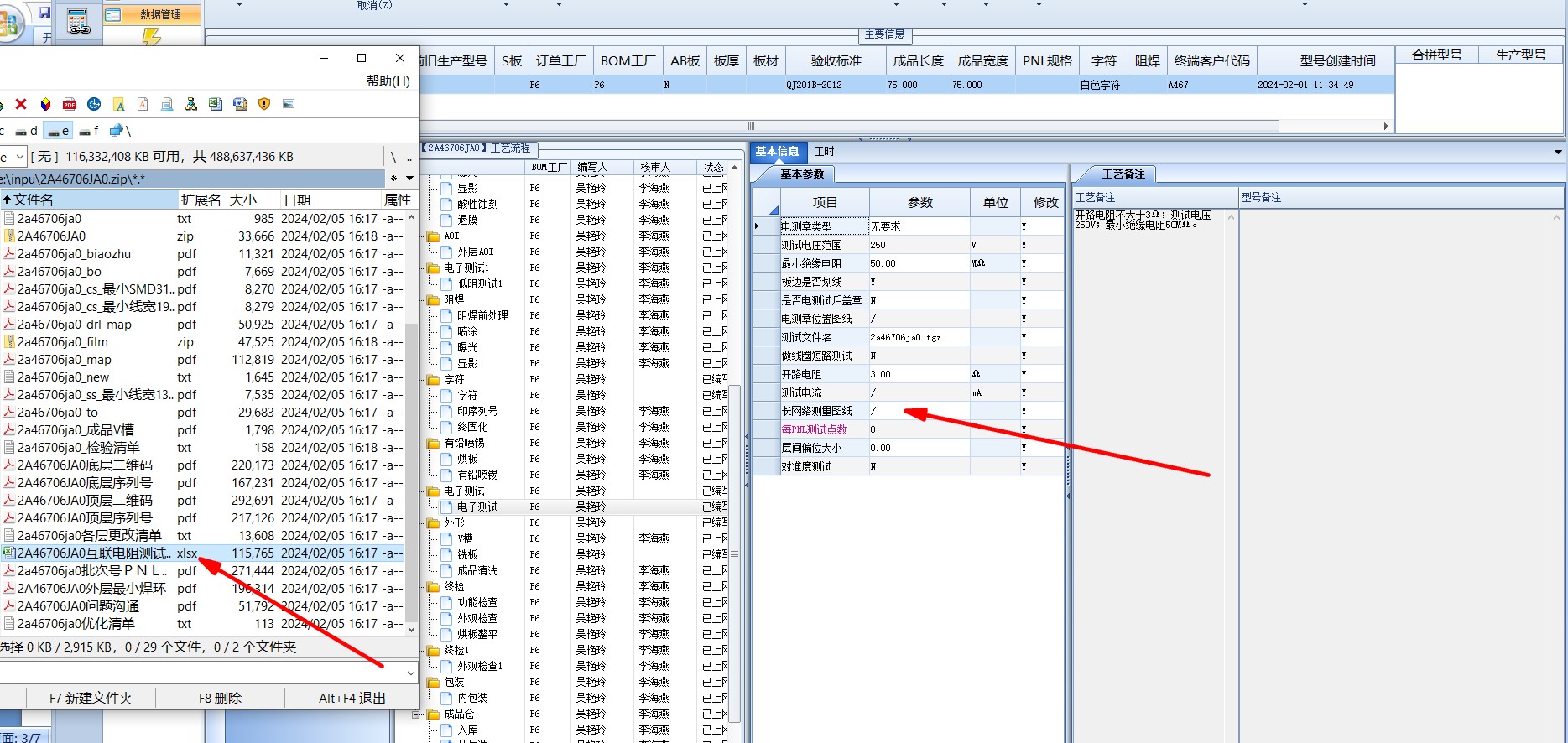The width and height of the screenshot is (1568, 743).
Task: Open panel options arrow at far right of 基本信息 bar
Action: pos(1558,152)
